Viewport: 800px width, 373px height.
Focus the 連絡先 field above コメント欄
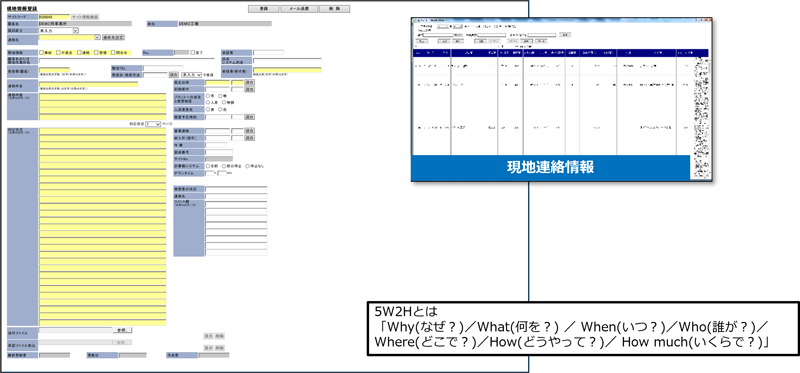click(236, 196)
